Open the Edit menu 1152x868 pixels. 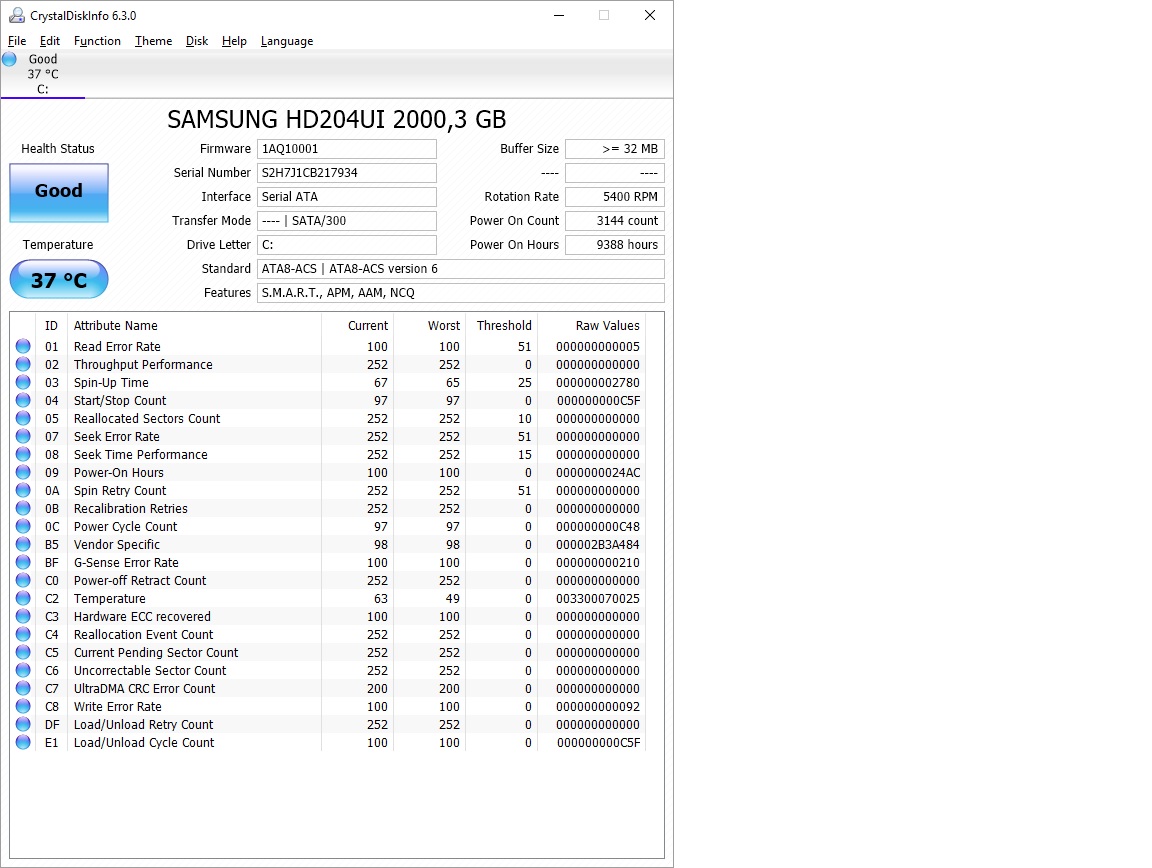(50, 41)
